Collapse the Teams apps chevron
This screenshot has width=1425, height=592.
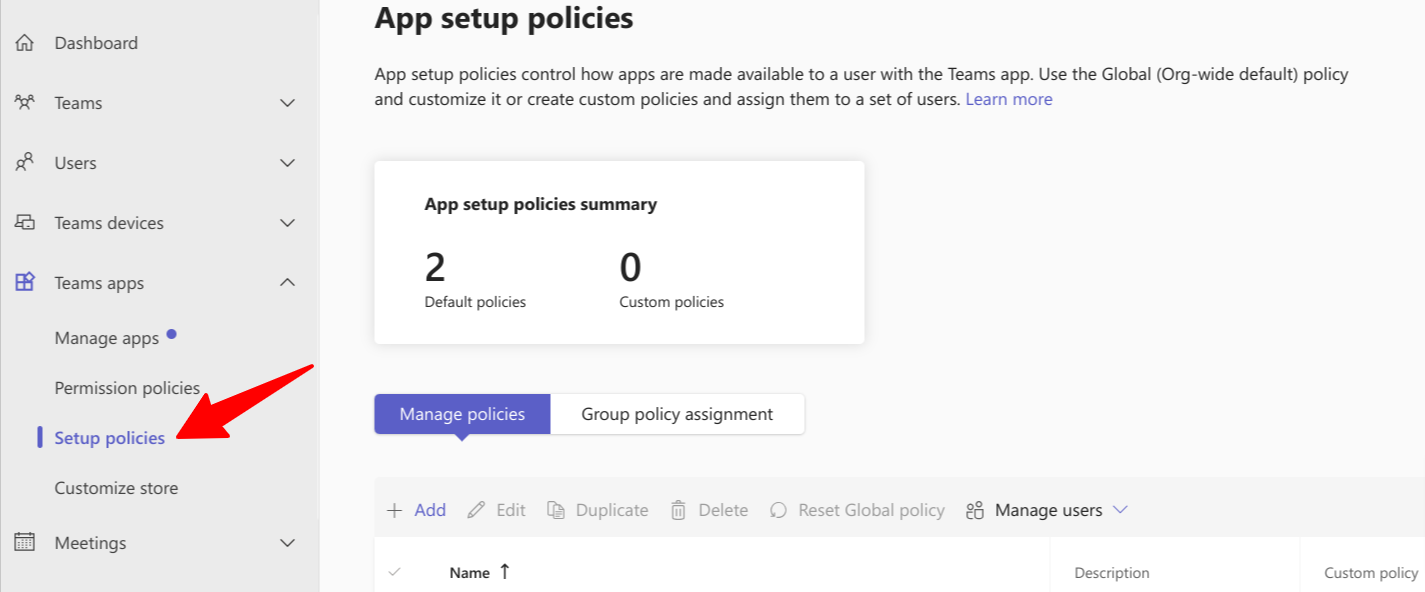coord(288,283)
